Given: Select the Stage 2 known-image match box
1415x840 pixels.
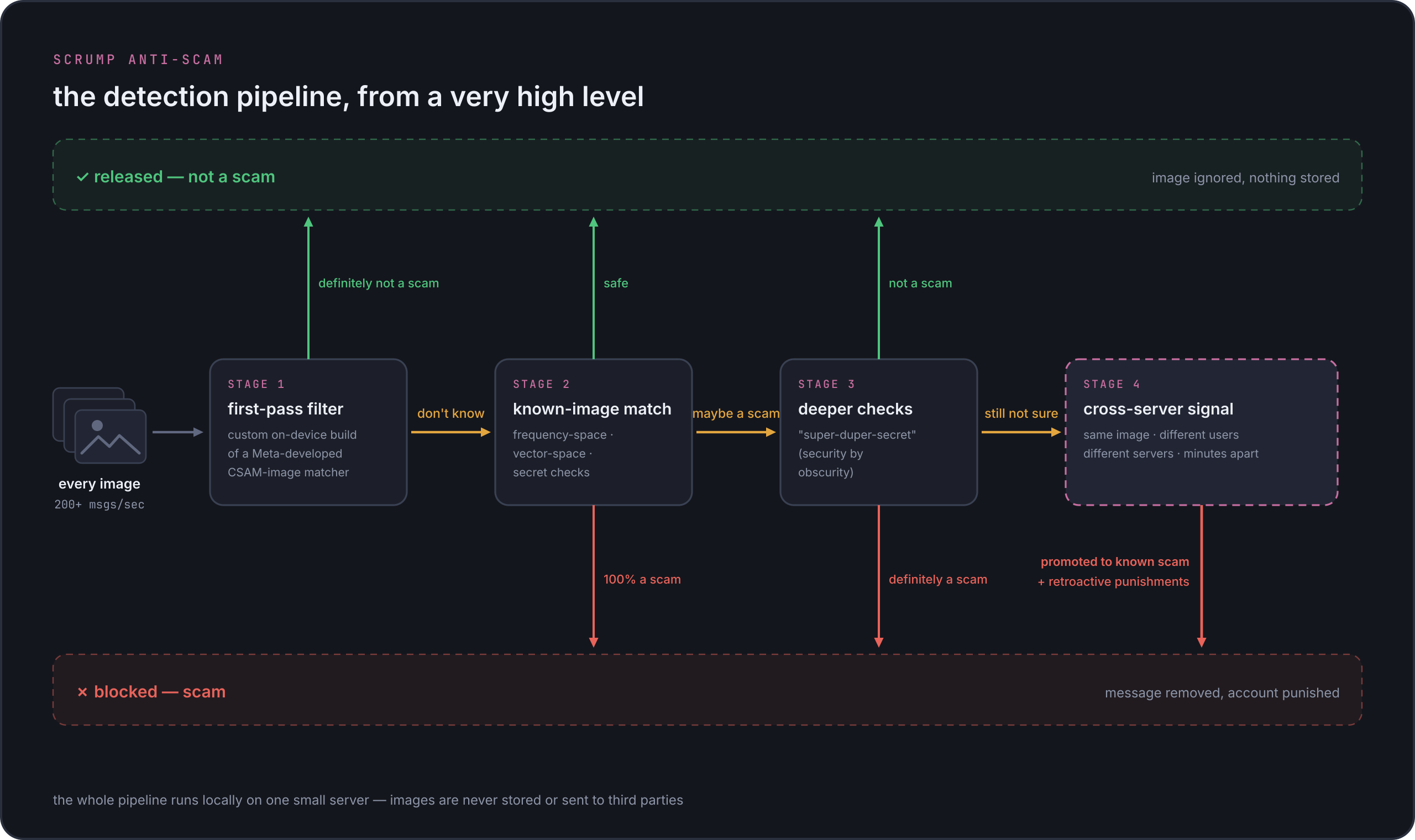Looking at the screenshot, I should [x=593, y=432].
